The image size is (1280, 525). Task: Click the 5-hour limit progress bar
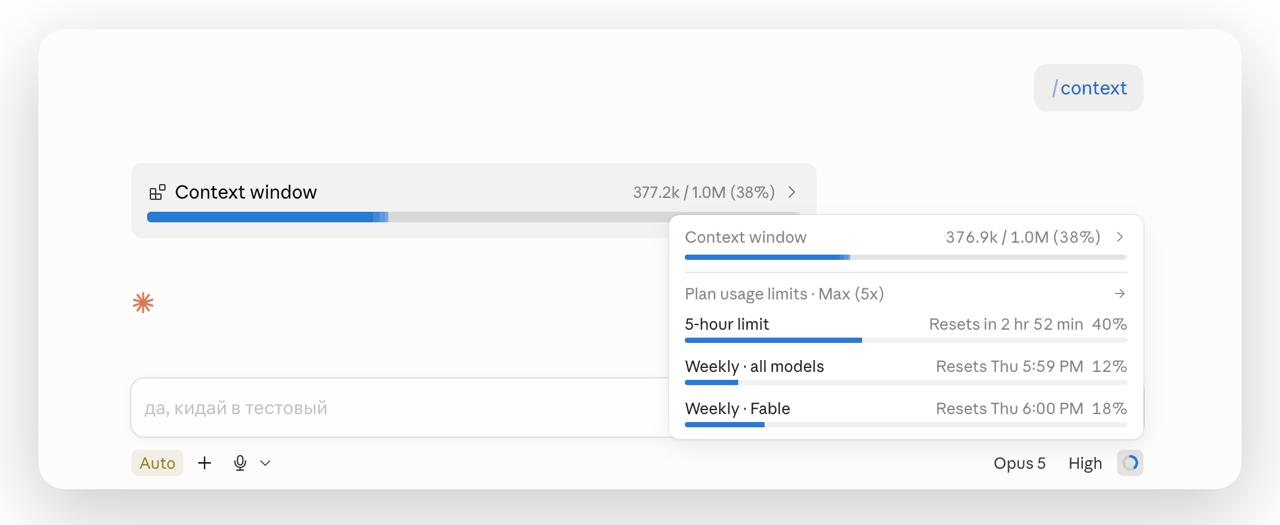(906, 340)
